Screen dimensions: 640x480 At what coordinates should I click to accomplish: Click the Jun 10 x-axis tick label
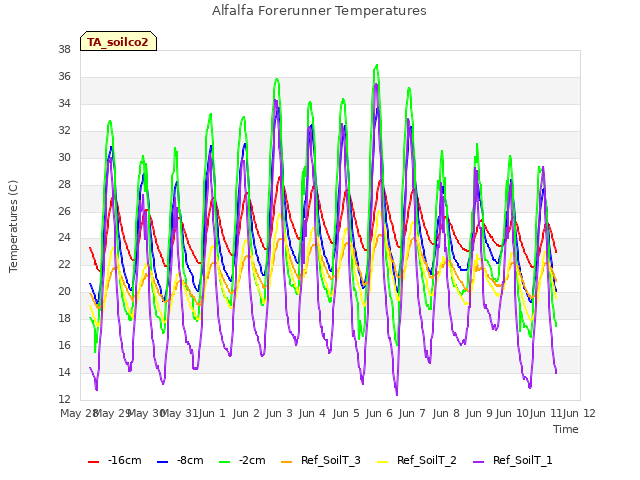tap(513, 413)
